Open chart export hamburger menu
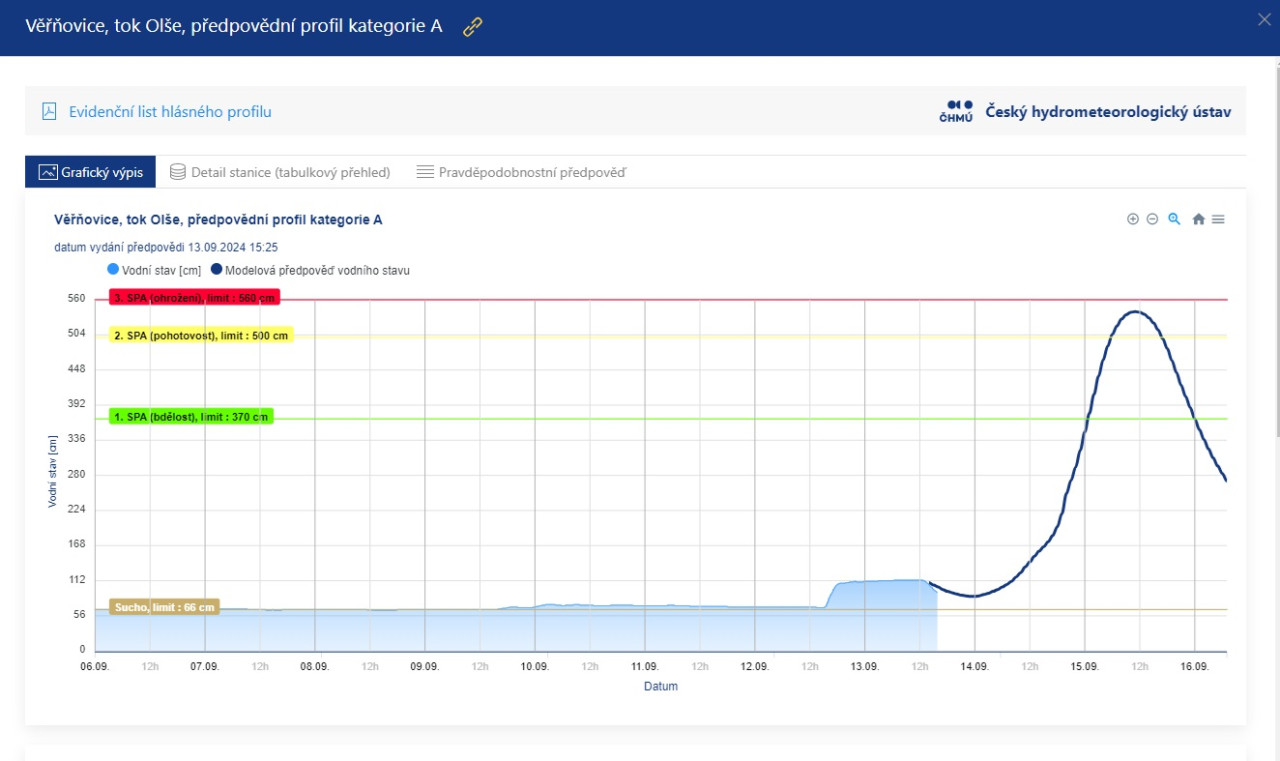This screenshot has width=1280, height=761. [1218, 219]
